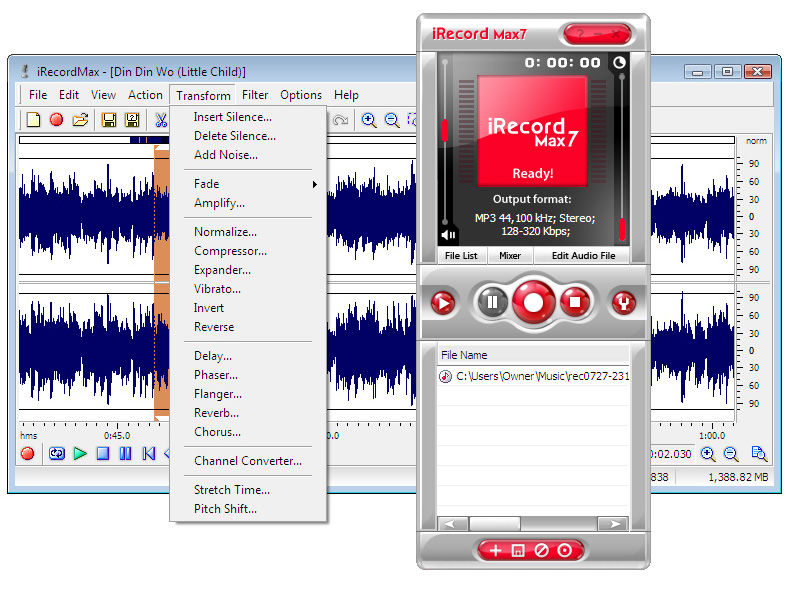
Task: Open a file using the folder toolbar icon
Action: coord(80,120)
